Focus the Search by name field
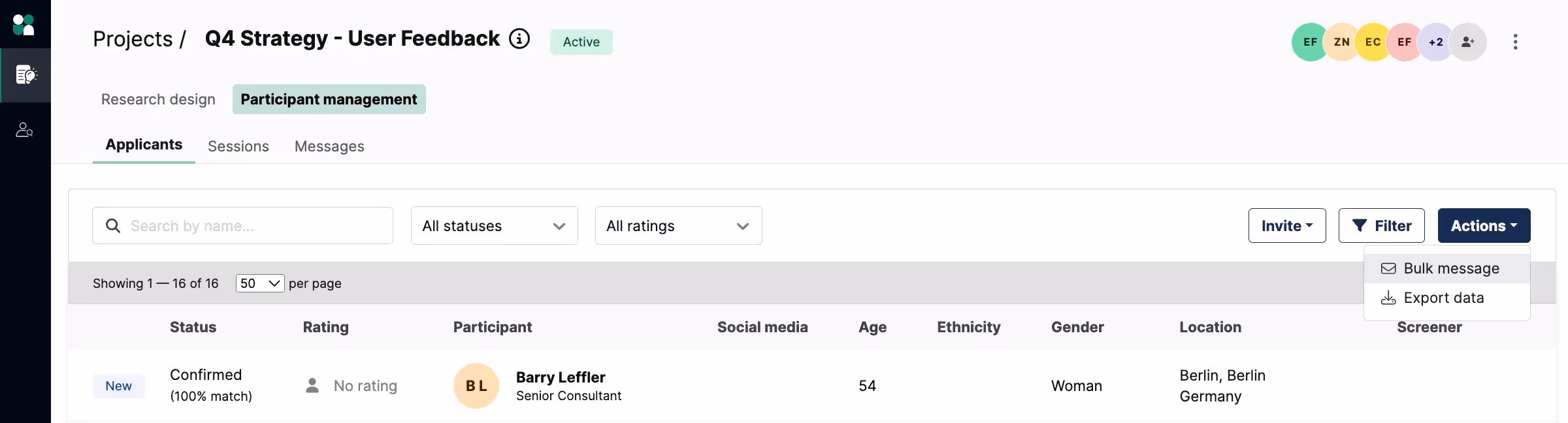 click(x=255, y=226)
